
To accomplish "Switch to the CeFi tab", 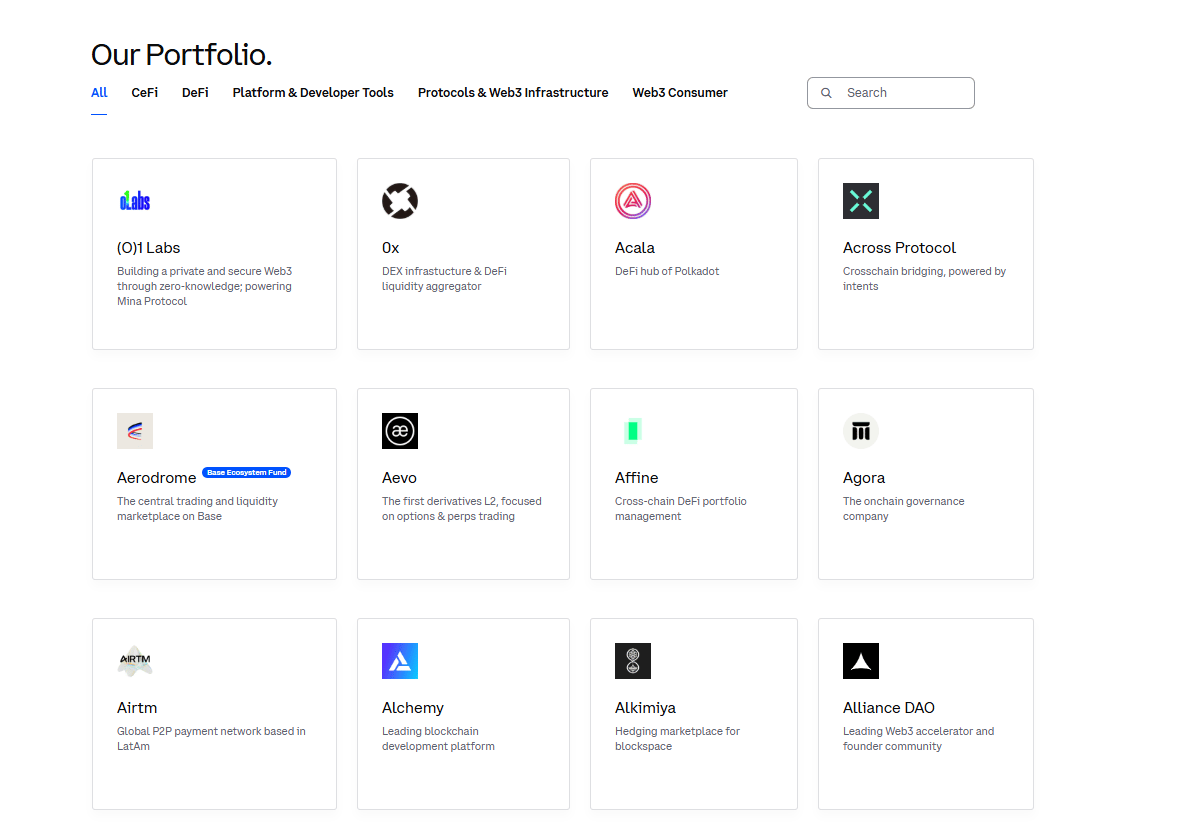I will pyautogui.click(x=145, y=93).
